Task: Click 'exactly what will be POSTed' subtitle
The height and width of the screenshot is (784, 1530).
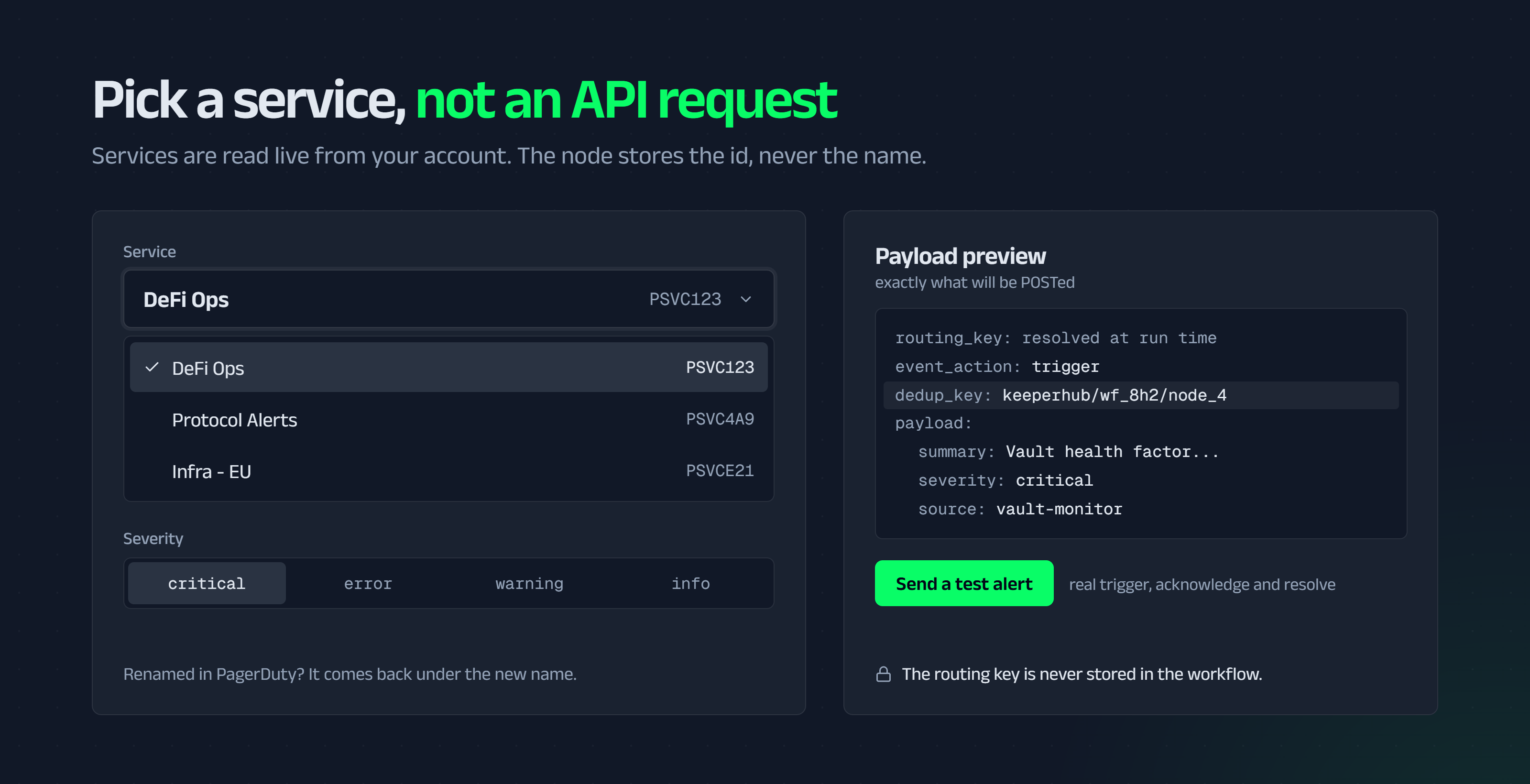Action: [x=974, y=283]
